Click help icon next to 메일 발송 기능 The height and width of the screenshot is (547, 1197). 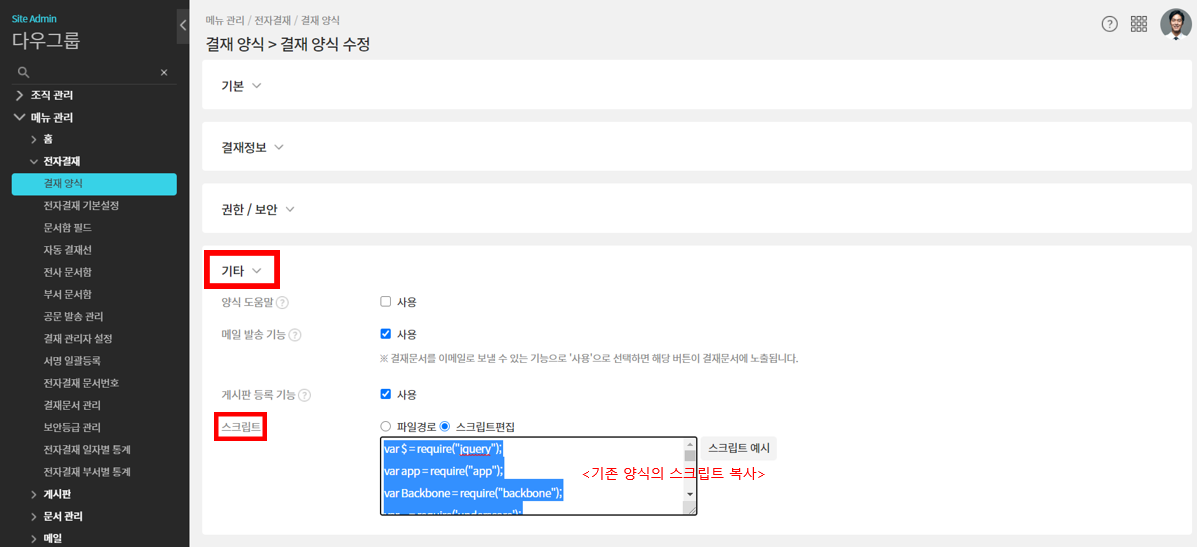point(295,335)
